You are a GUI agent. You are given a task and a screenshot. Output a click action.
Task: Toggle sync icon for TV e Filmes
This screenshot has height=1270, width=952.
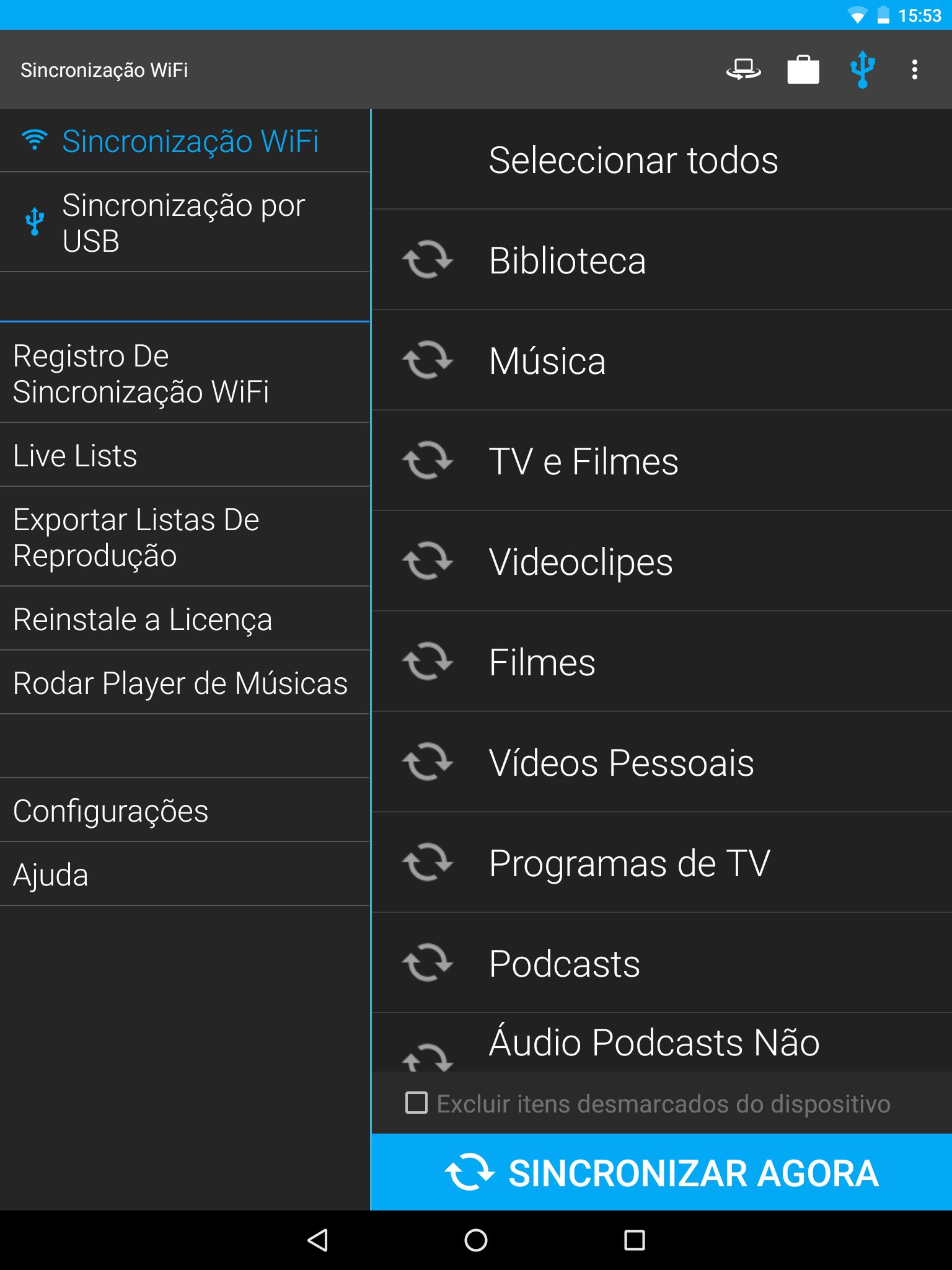click(x=428, y=461)
